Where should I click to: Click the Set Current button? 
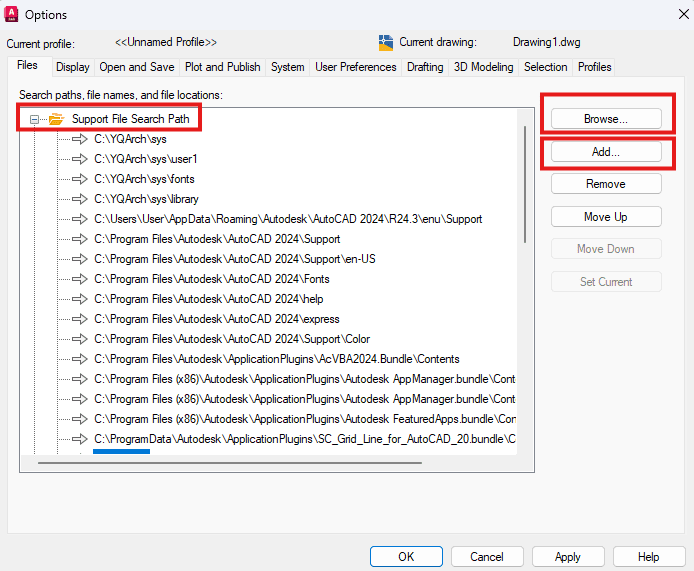[x=606, y=282]
